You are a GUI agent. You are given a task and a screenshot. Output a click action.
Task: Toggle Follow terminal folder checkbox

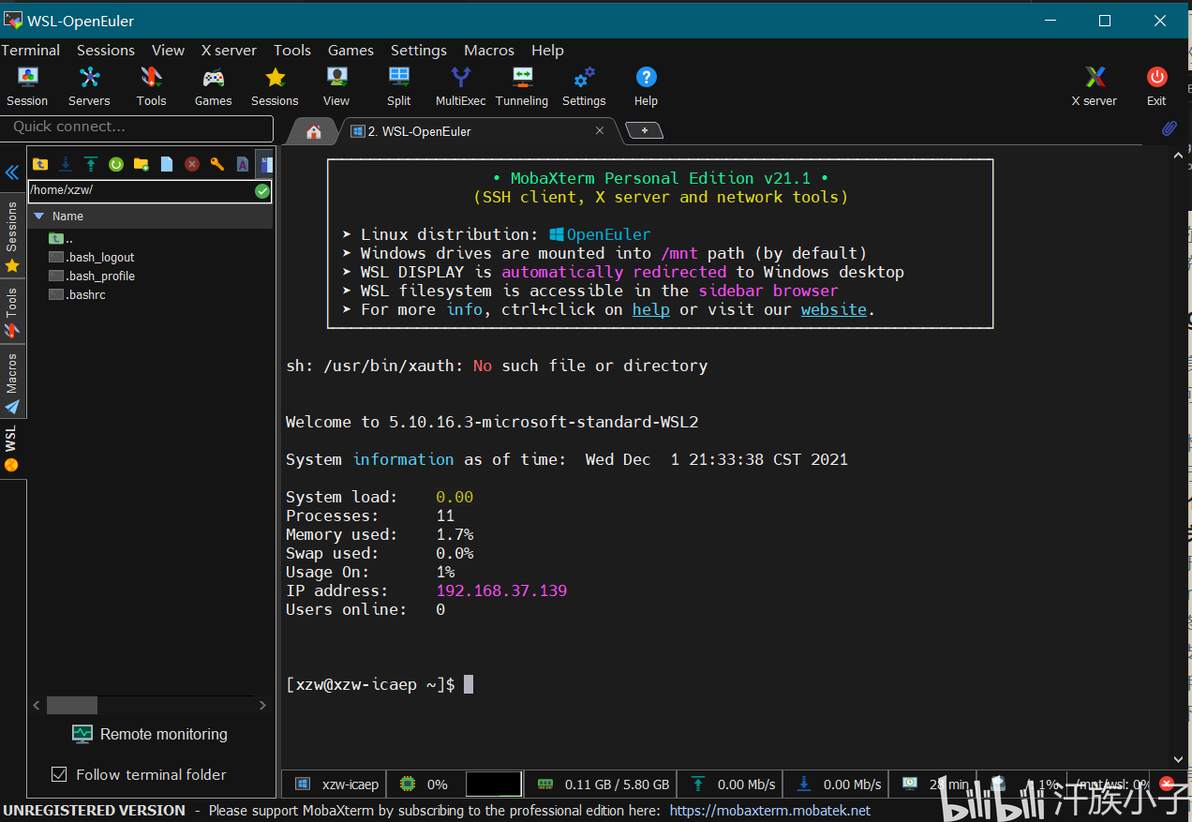point(59,774)
